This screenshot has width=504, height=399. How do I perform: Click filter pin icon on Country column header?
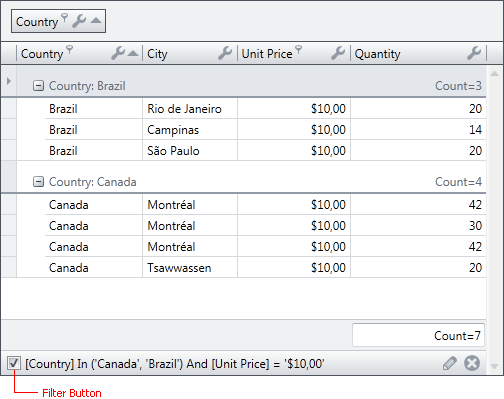[x=69, y=49]
